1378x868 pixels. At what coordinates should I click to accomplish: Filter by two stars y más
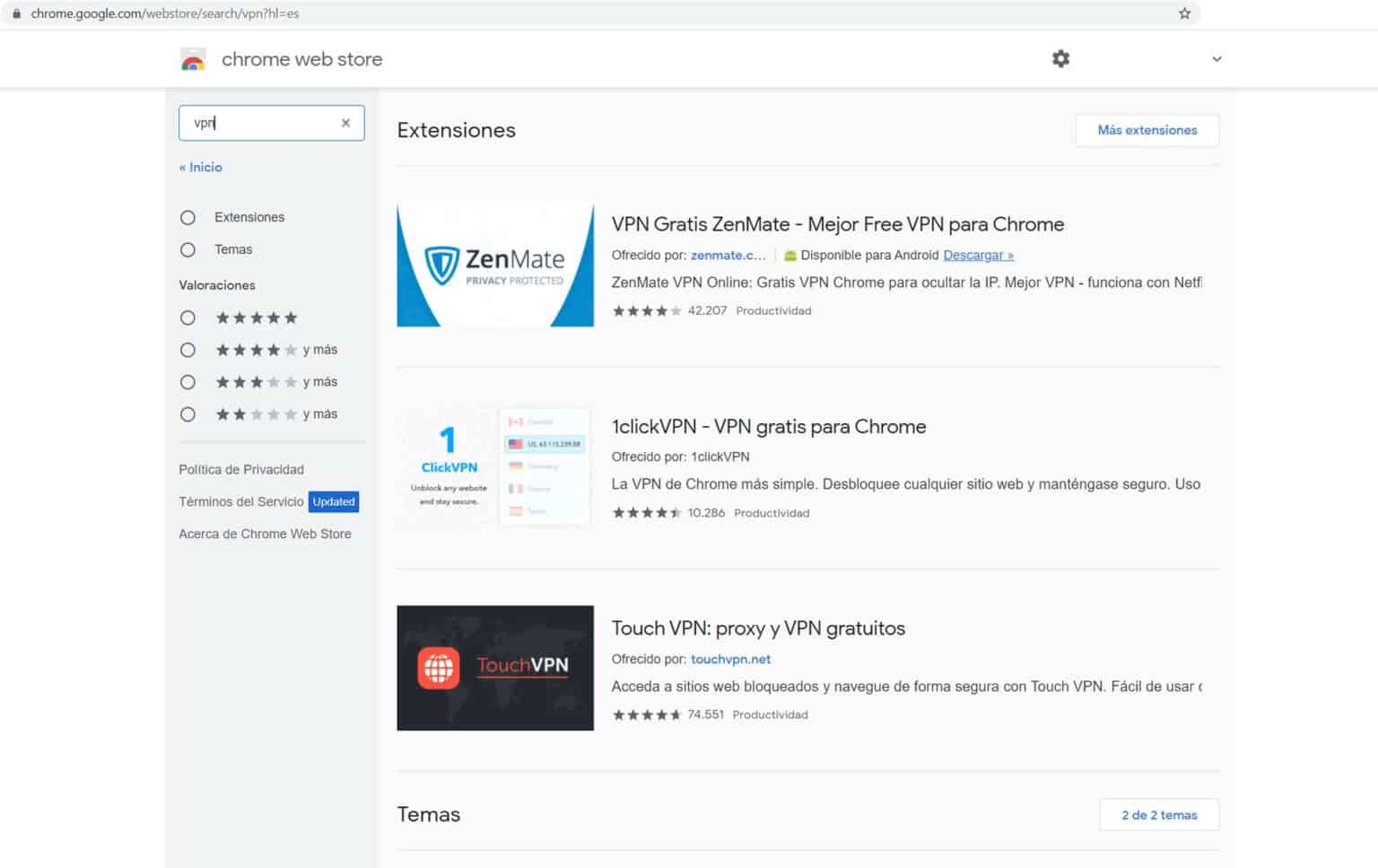(x=188, y=414)
